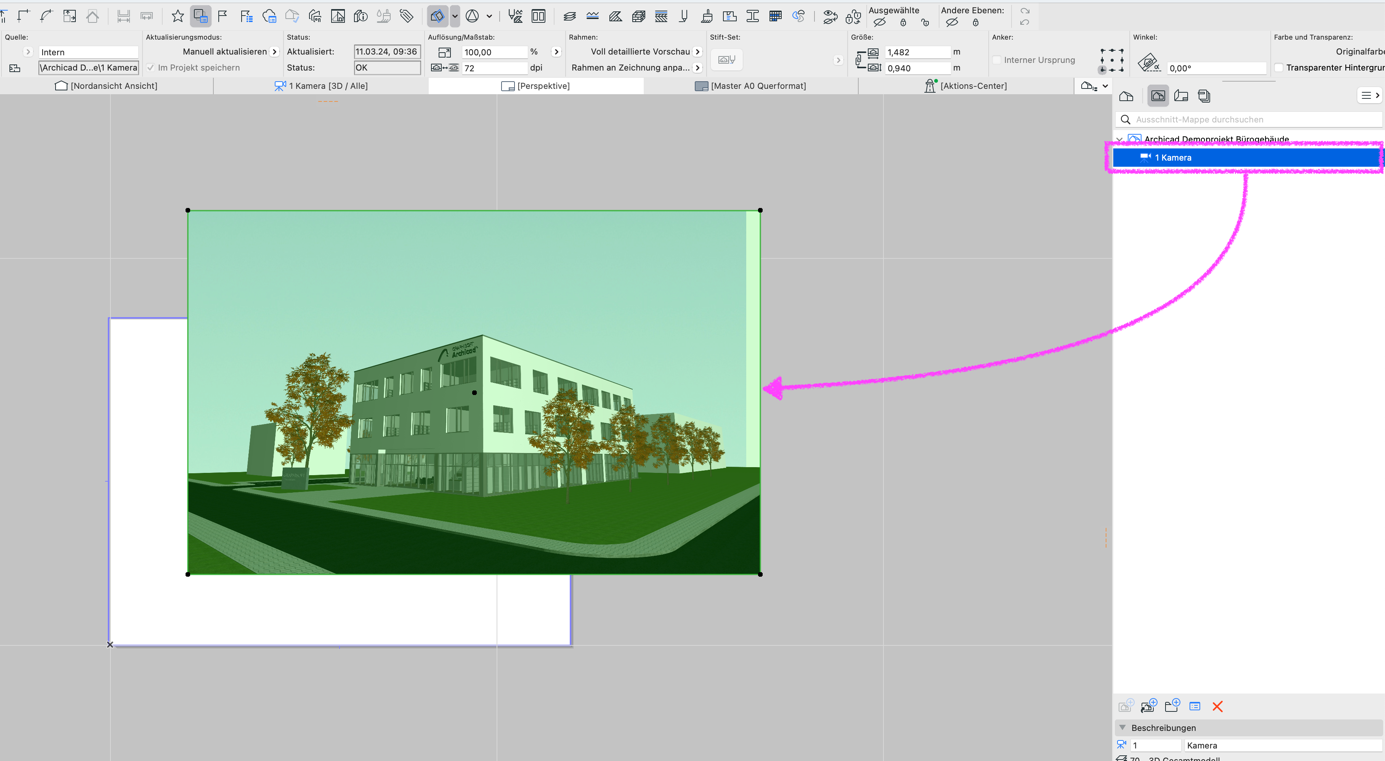1385x761 pixels.
Task: Click the height size field 0,940
Action: tap(916, 68)
